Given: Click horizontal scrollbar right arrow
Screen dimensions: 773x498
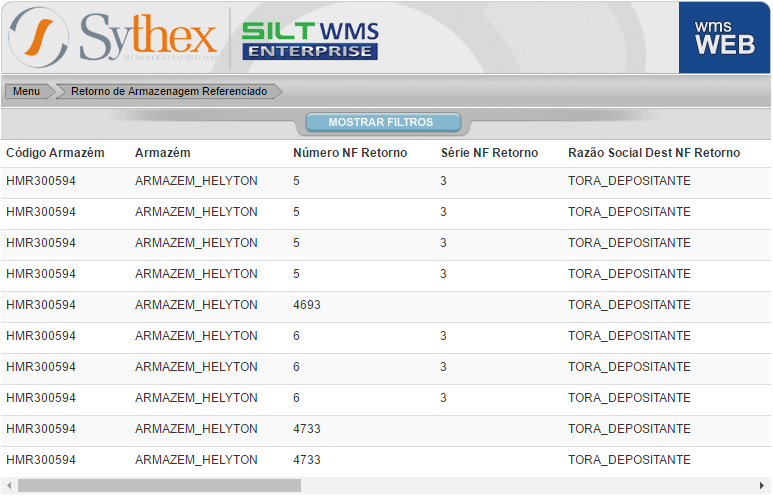Looking at the screenshot, I should click(762, 486).
